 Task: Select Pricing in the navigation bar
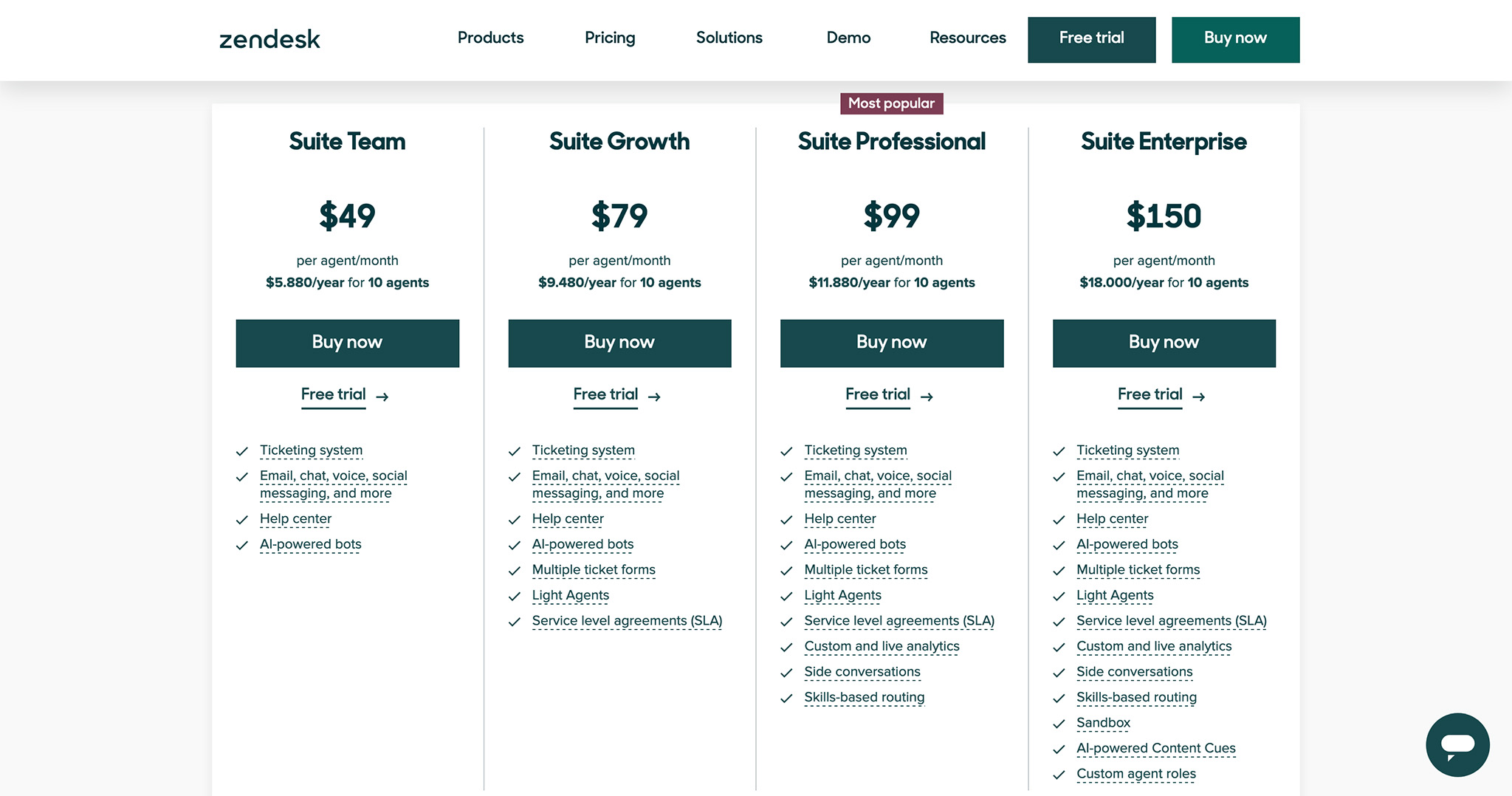click(x=610, y=38)
